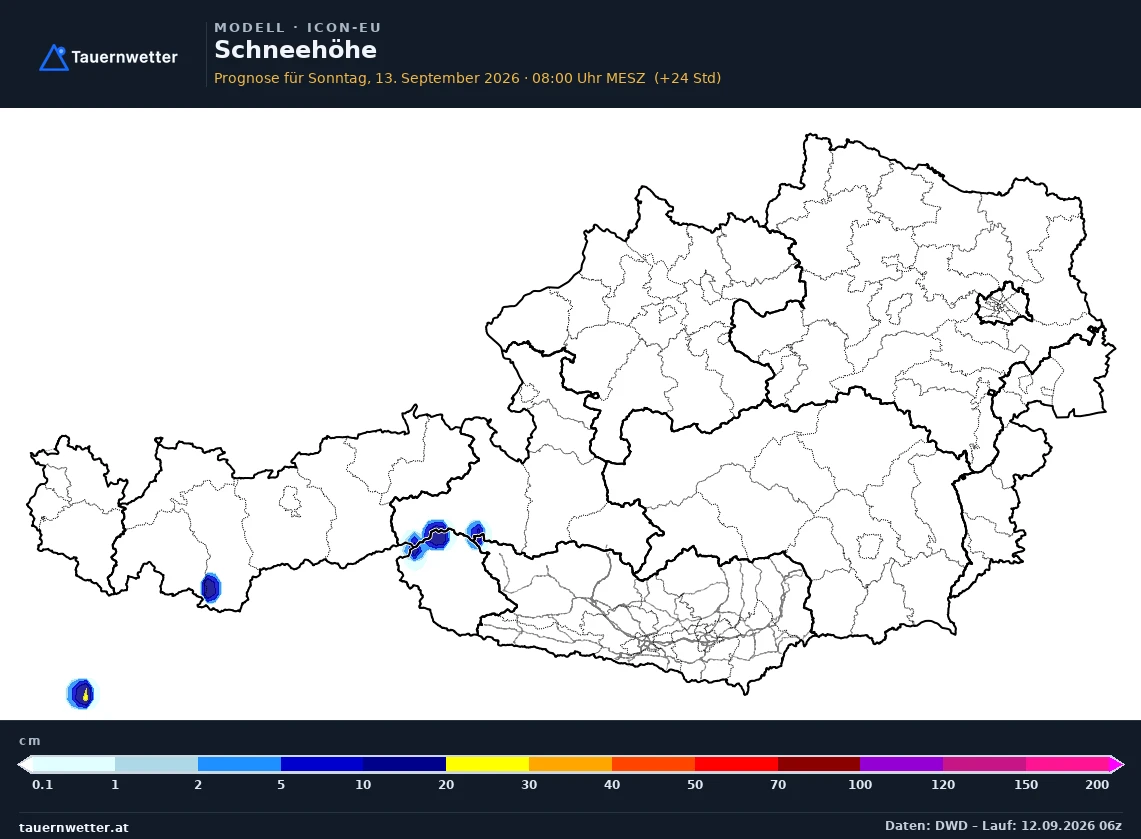Click the blue snow patch in southern Tyrol

tap(210, 588)
